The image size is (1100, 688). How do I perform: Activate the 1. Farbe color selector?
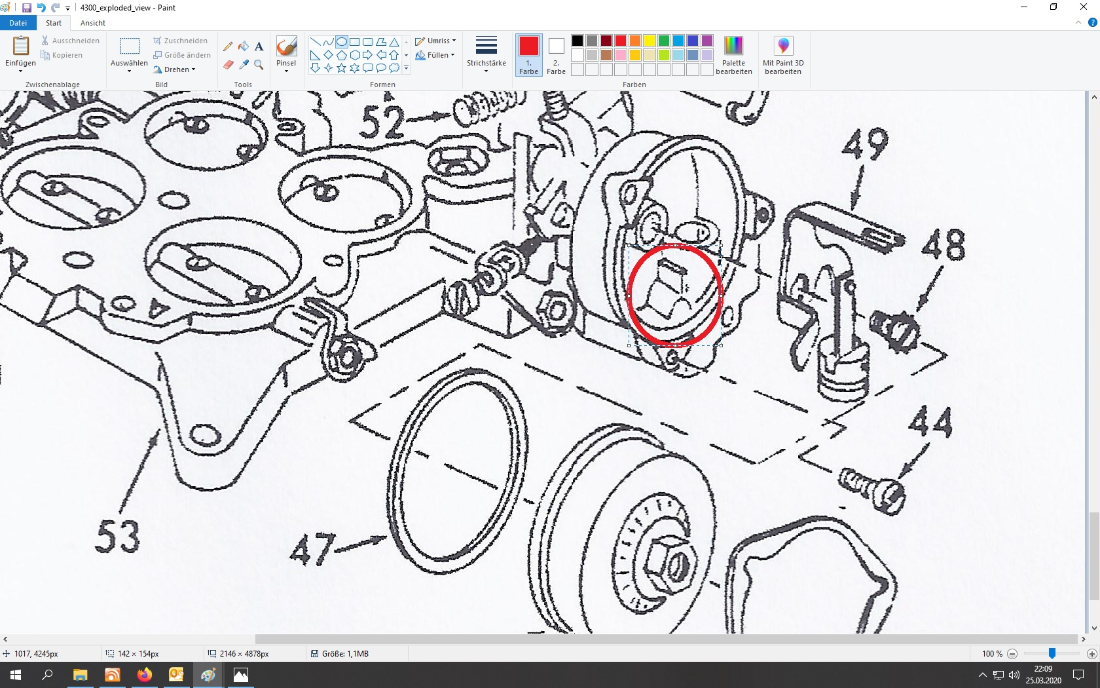pos(529,55)
